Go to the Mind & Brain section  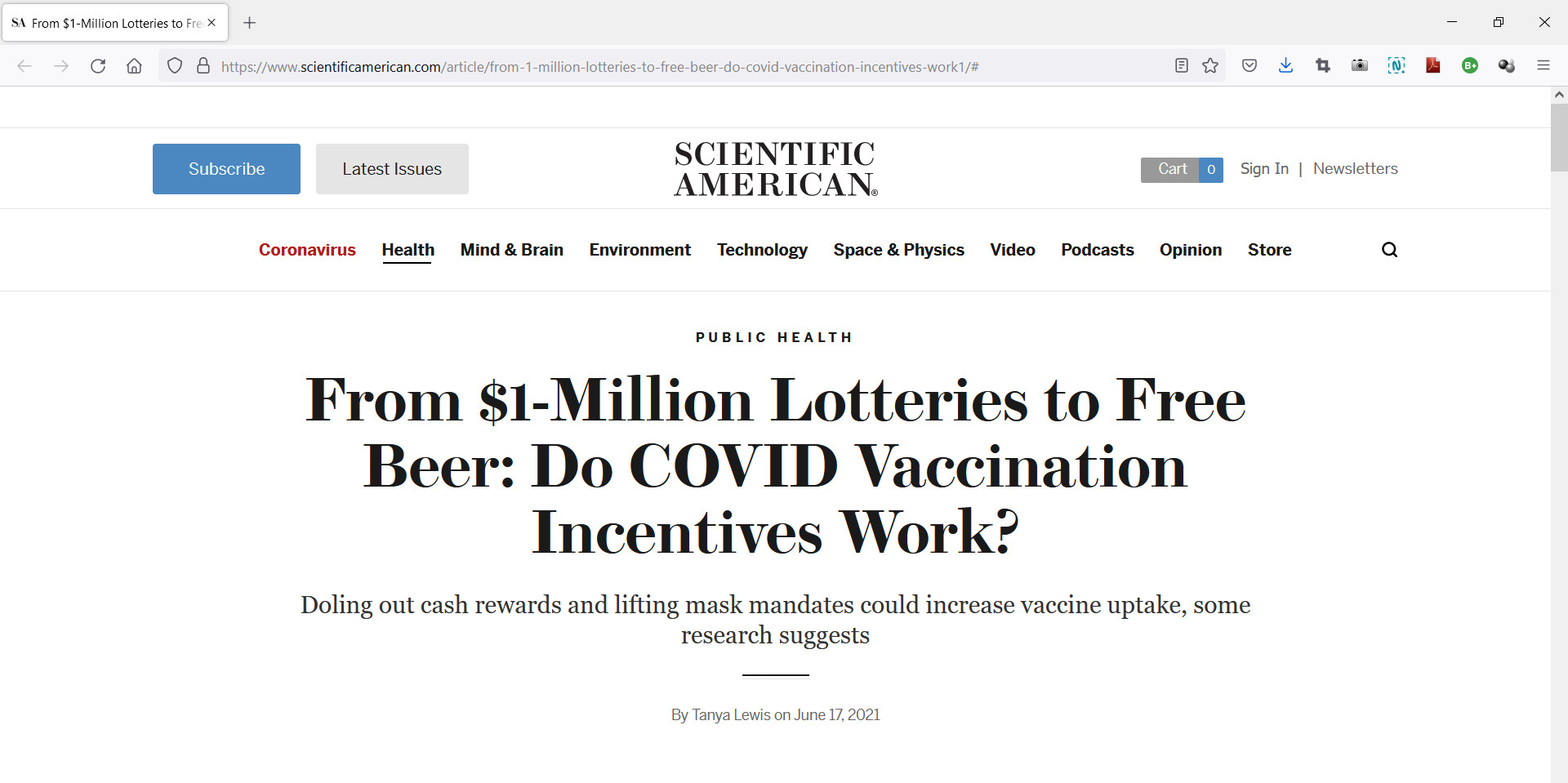pos(511,250)
